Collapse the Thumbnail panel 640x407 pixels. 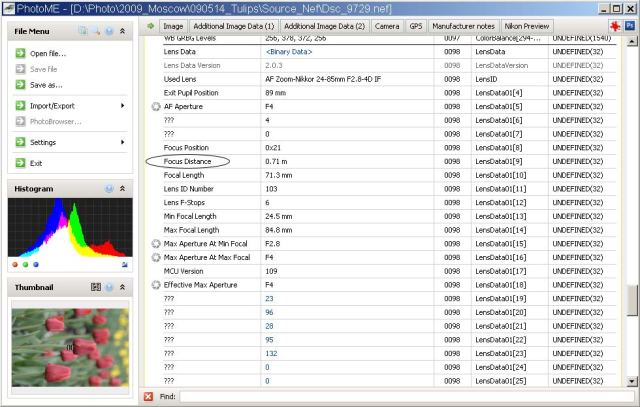pyautogui.click(x=122, y=287)
